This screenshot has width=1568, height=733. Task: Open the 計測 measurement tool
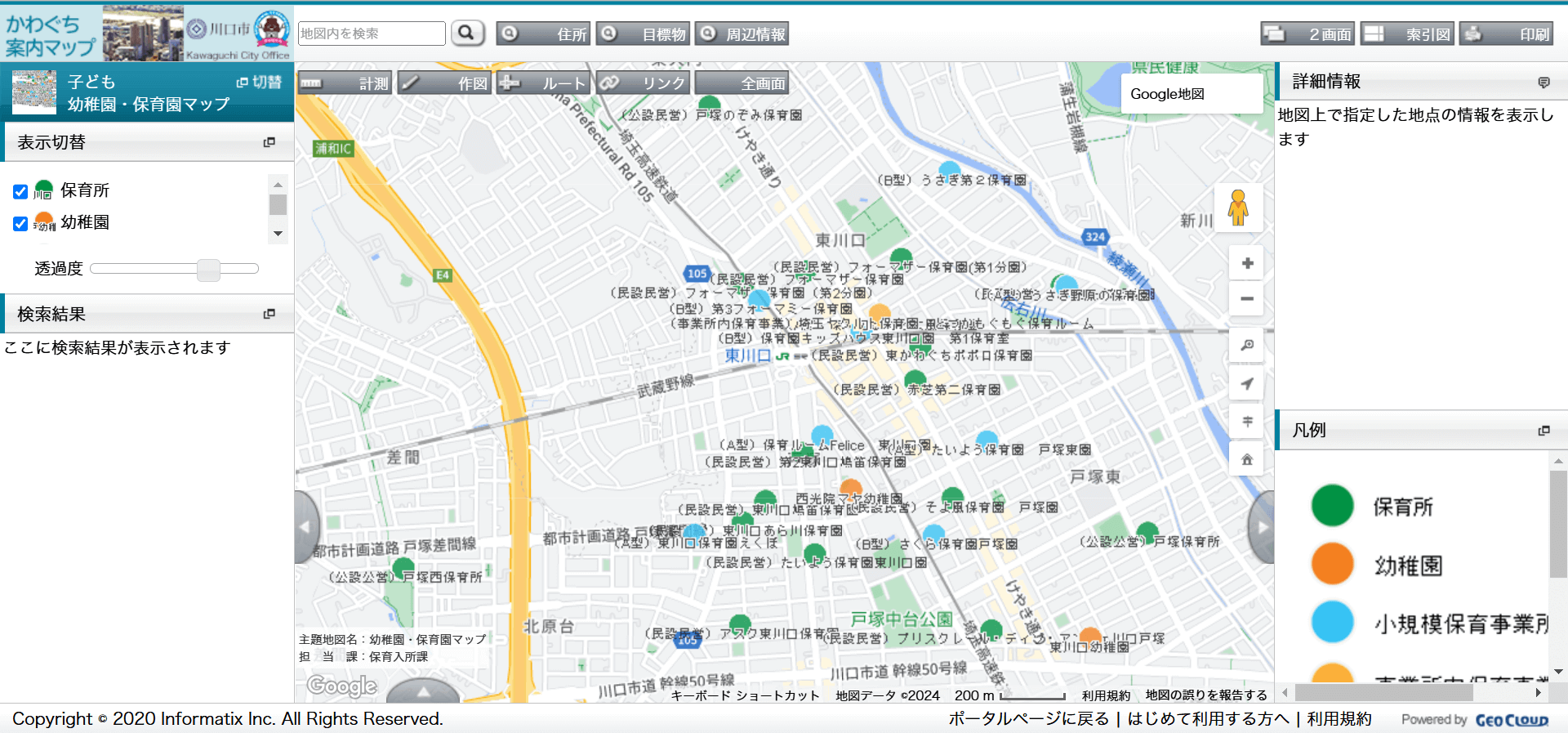tap(345, 83)
